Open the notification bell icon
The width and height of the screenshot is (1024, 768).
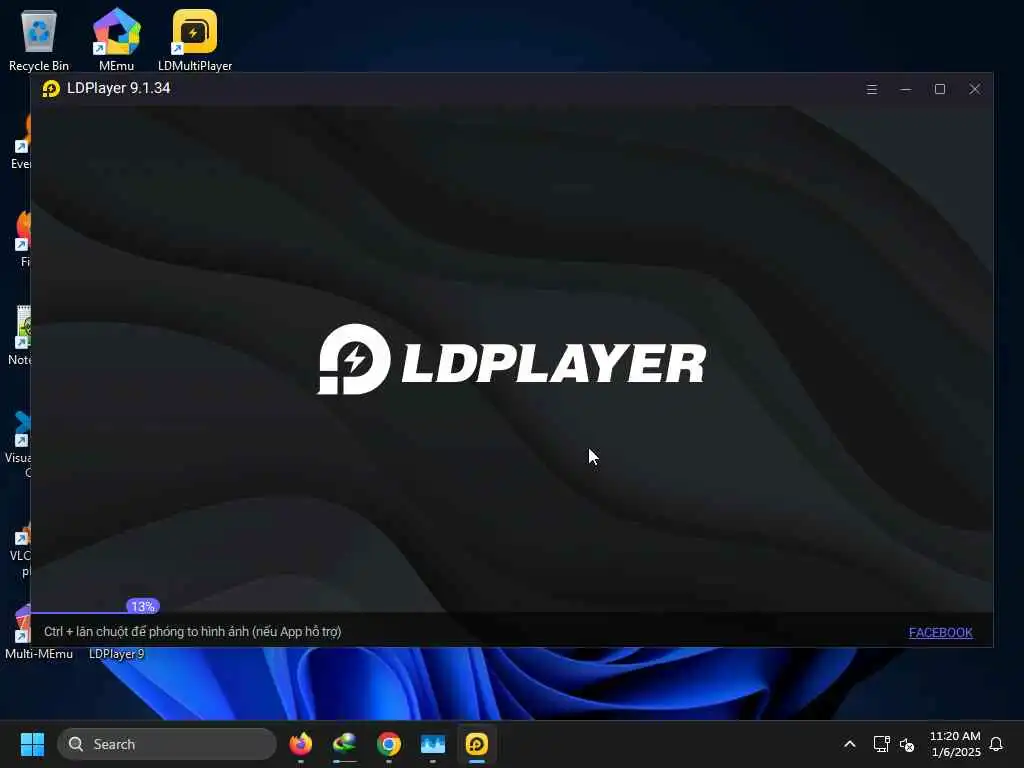(x=996, y=744)
